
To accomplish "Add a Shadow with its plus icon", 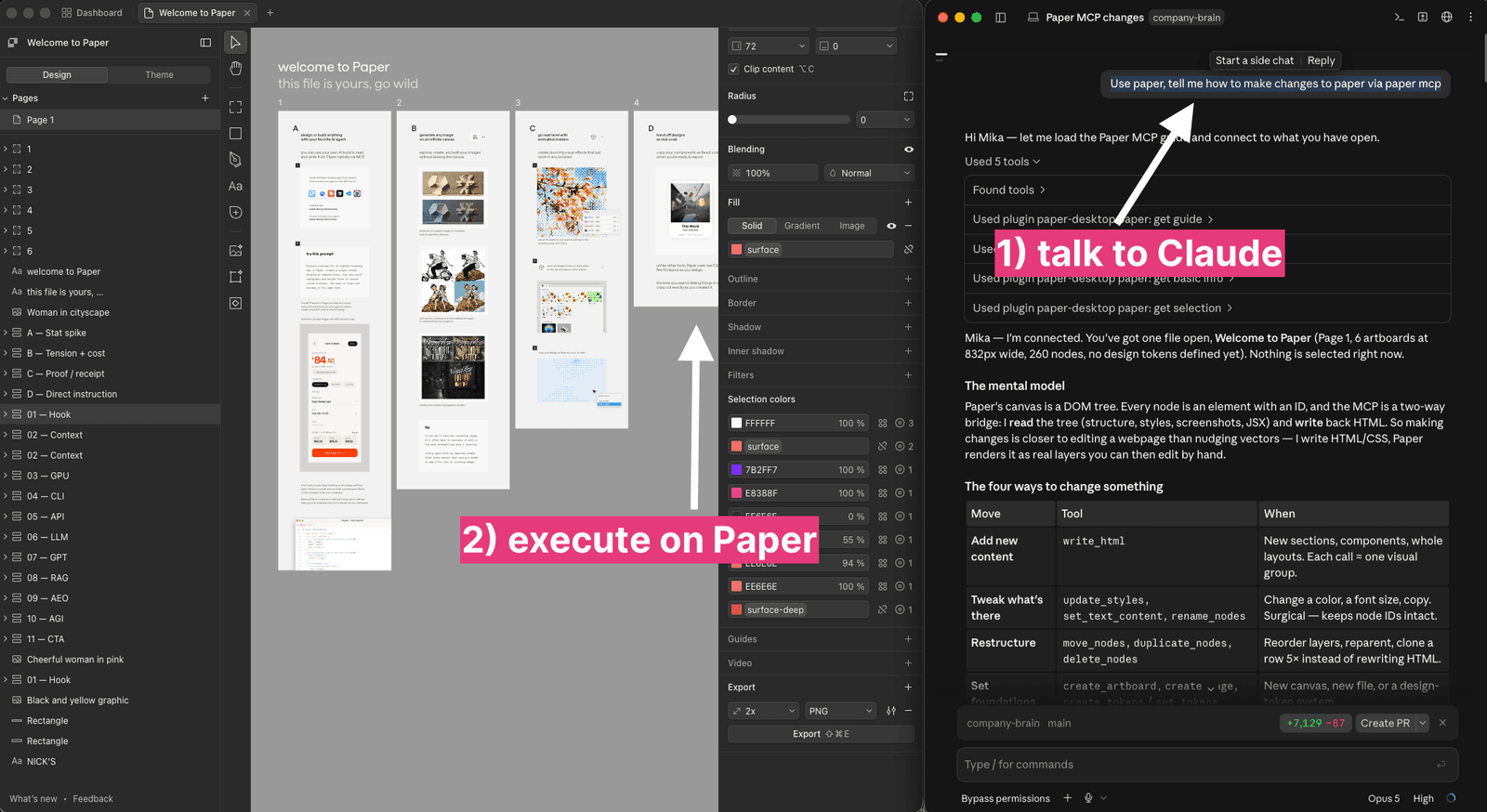I will [x=908, y=327].
